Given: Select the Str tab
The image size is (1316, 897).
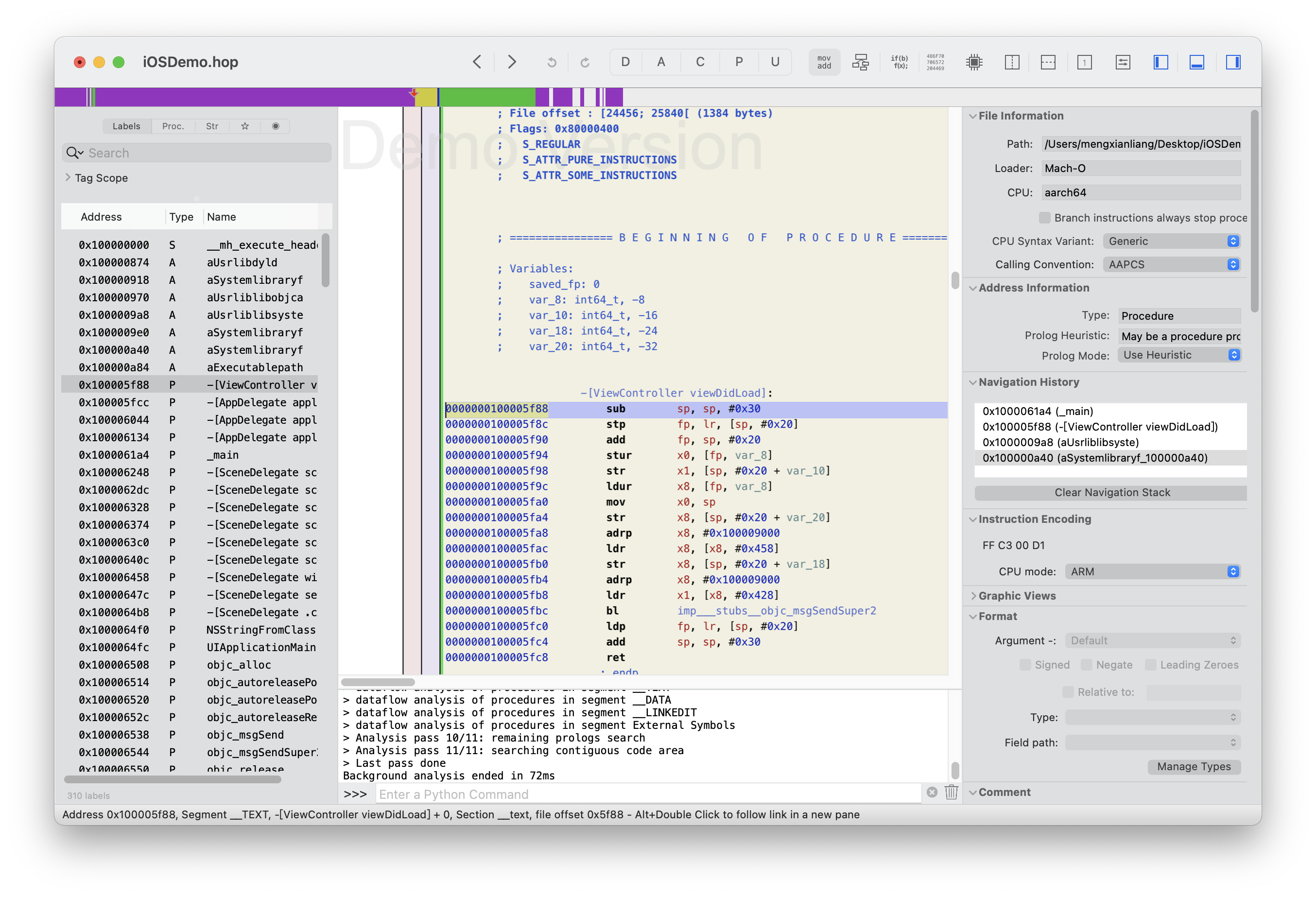Looking at the screenshot, I should click(212, 126).
